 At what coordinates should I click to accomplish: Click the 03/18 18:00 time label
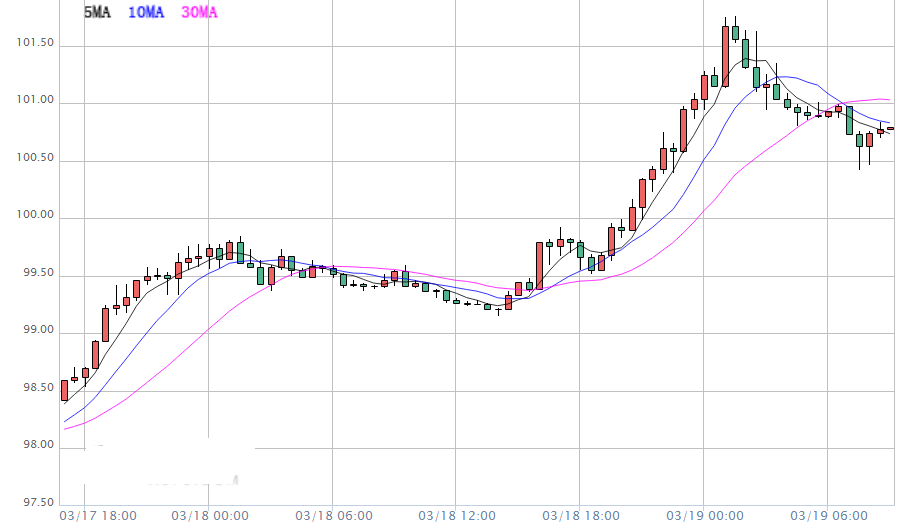(x=579, y=515)
